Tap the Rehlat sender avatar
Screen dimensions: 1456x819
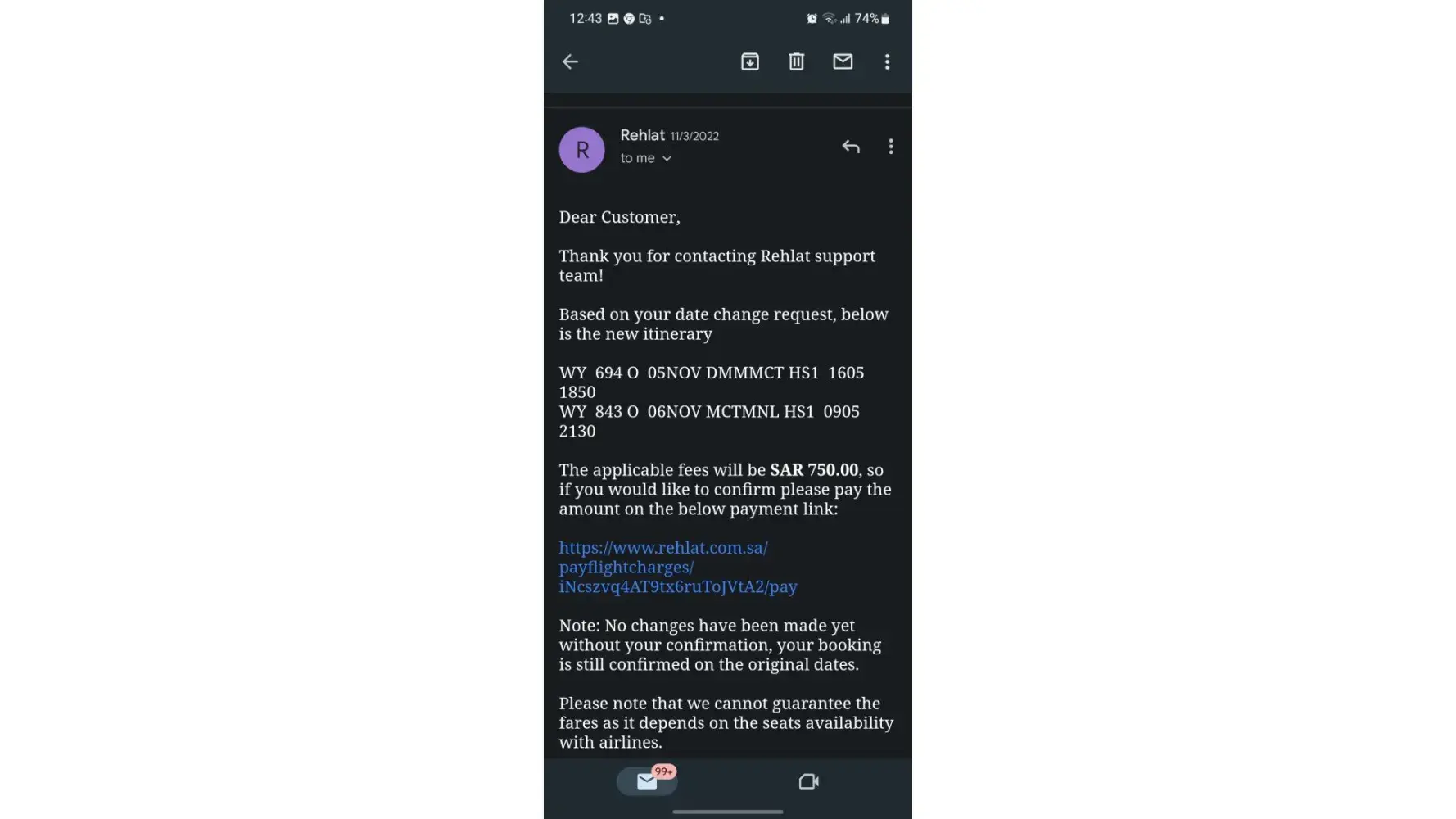point(581,150)
